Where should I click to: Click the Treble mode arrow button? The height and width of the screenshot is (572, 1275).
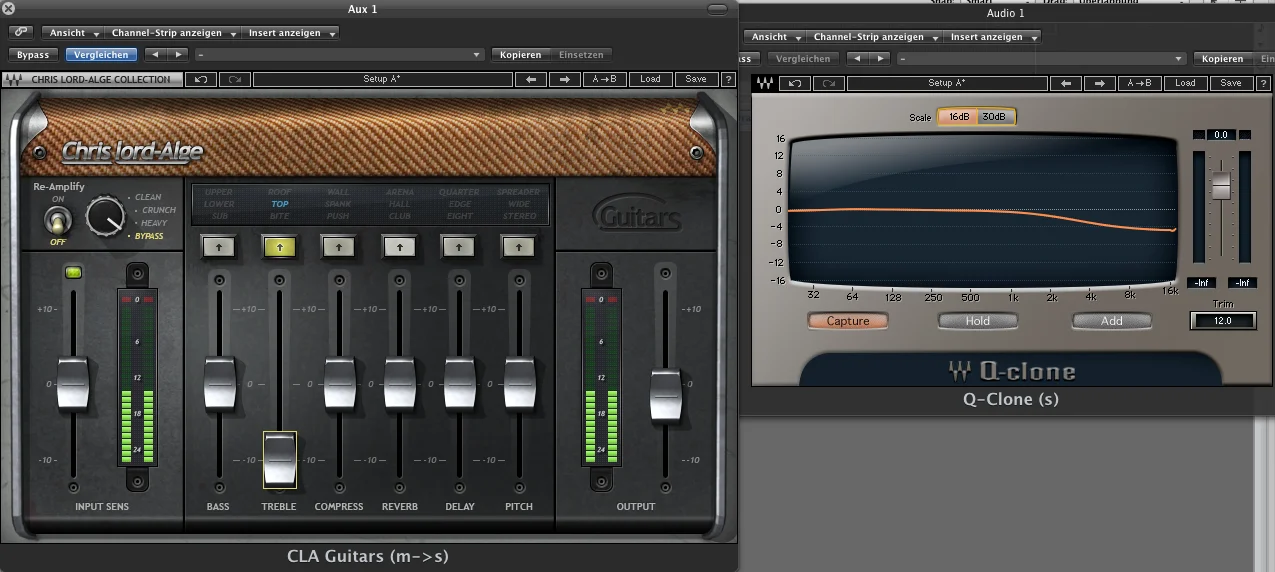(x=279, y=245)
